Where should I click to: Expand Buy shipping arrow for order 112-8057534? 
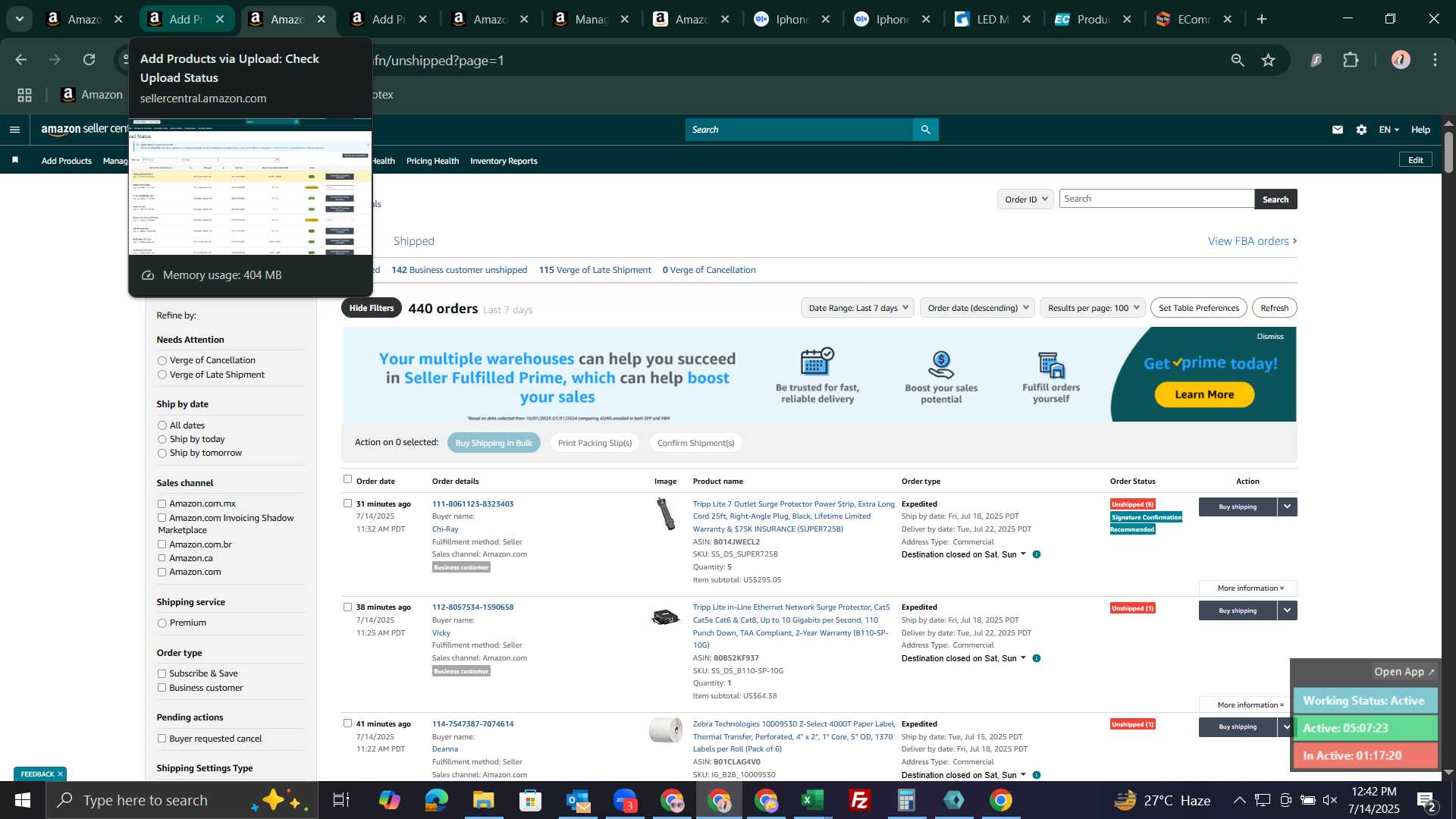tap(1287, 610)
